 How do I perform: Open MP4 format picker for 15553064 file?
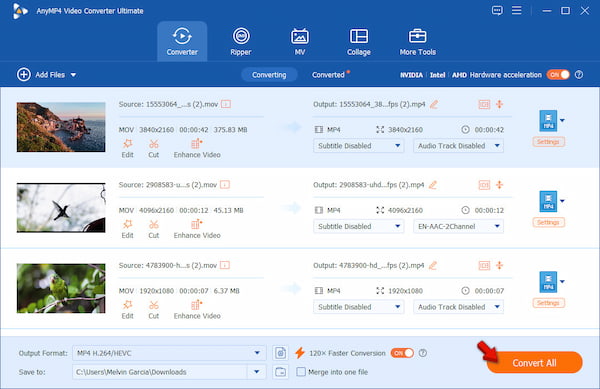click(x=552, y=120)
